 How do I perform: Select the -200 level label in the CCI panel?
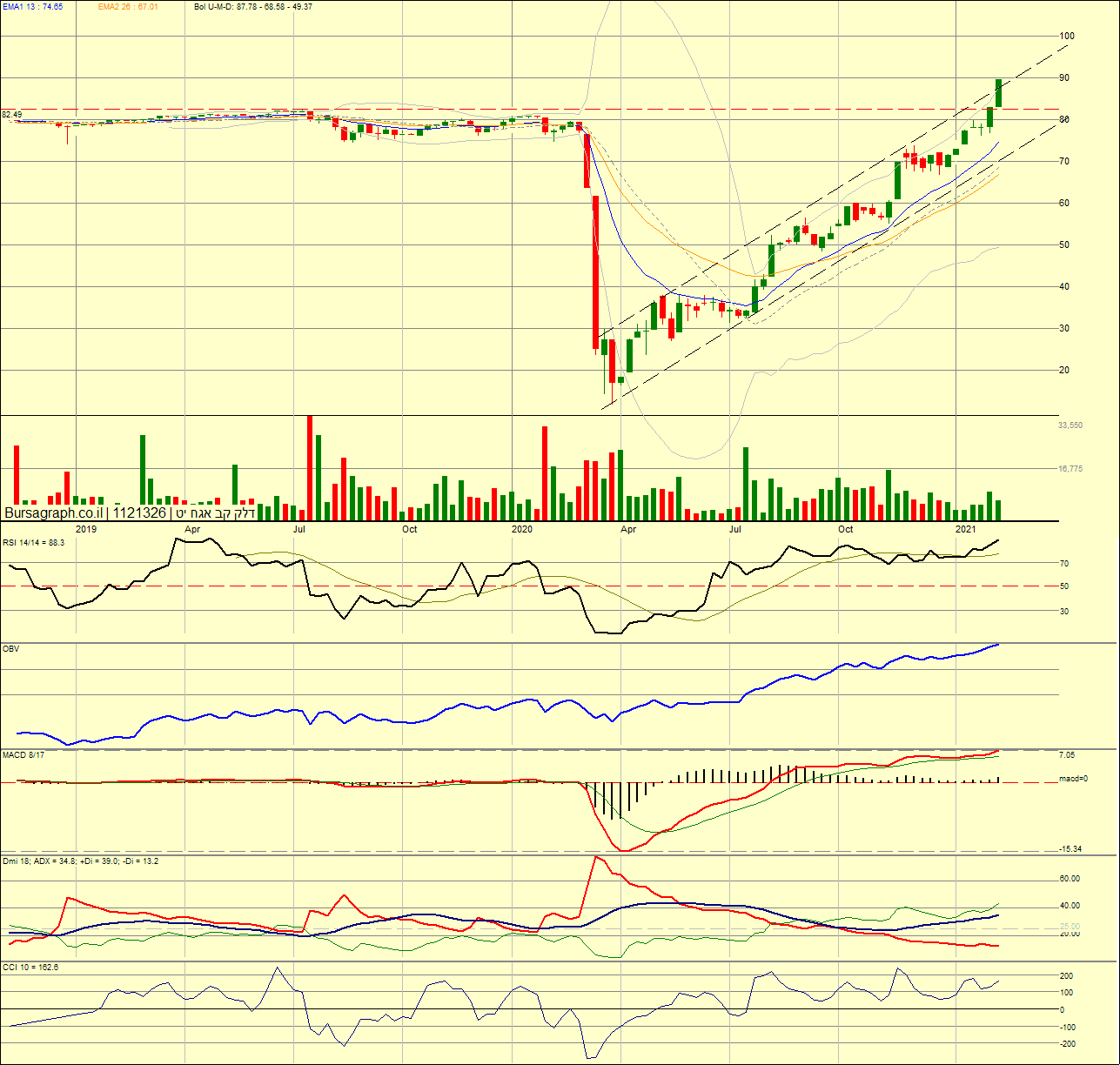point(1068,1044)
